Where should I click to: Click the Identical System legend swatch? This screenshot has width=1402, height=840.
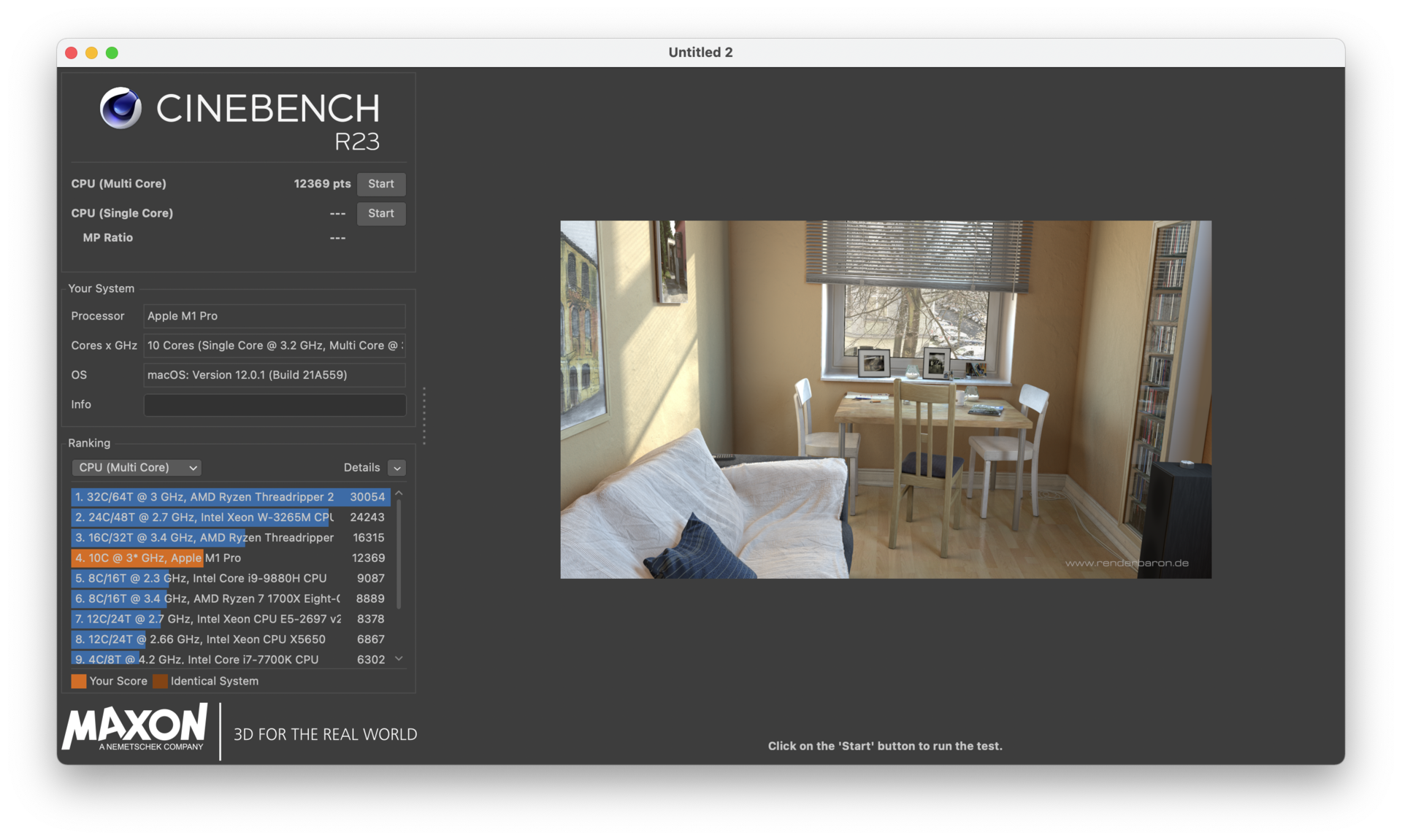[160, 681]
